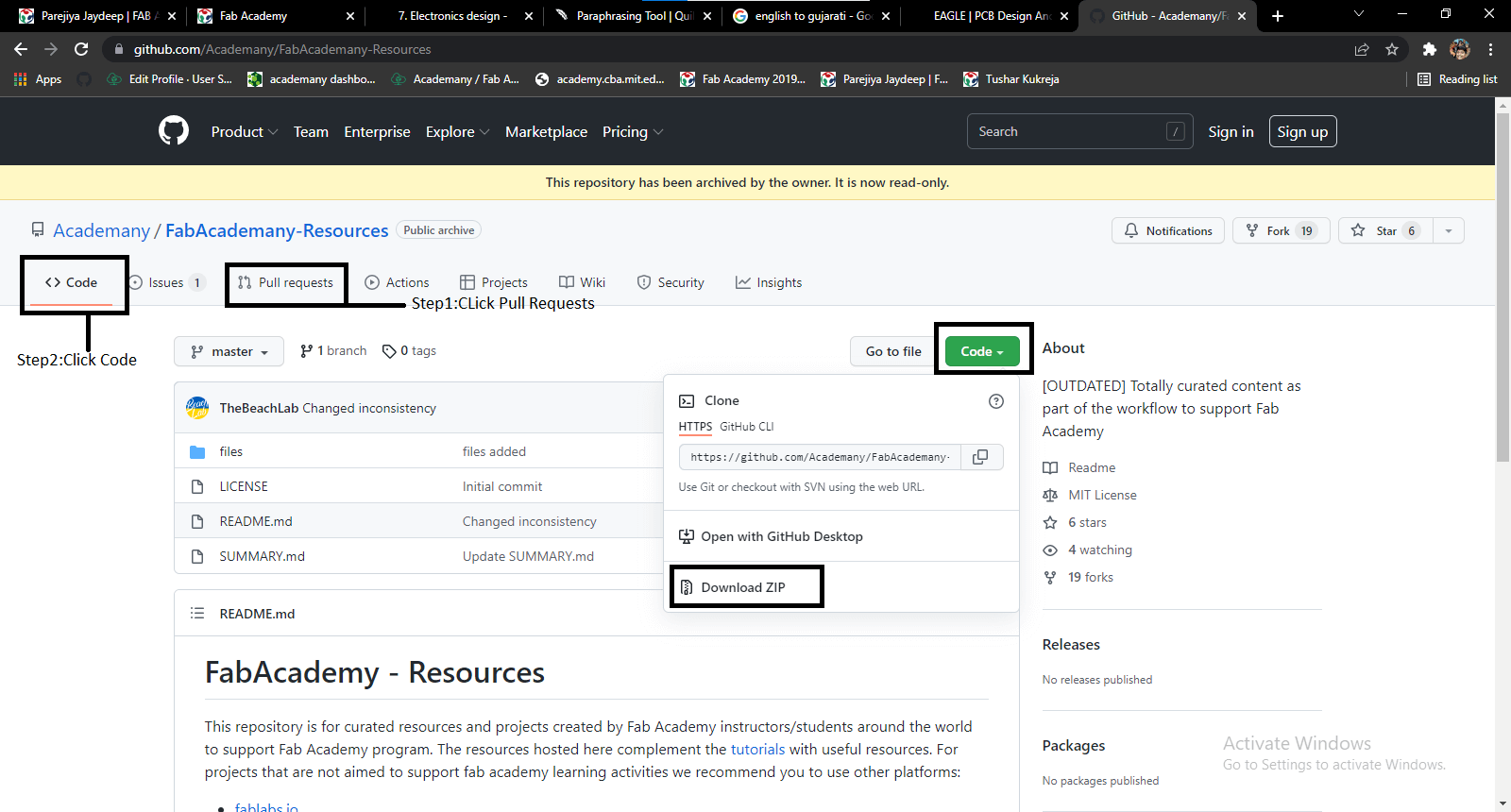Click the Notifications bell button
This screenshot has height=812, width=1511.
(1168, 230)
